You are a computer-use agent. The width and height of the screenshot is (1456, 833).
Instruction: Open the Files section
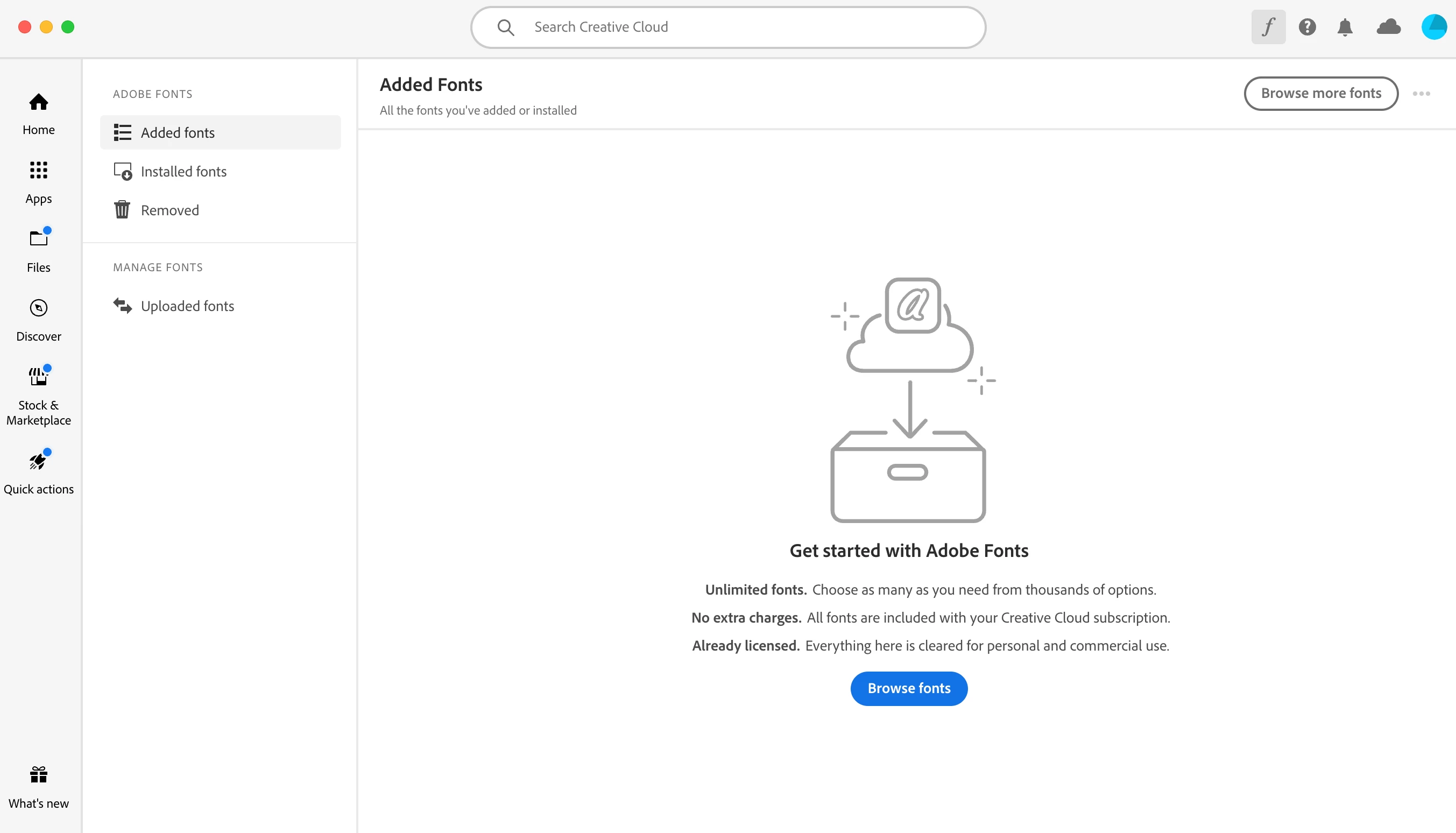38,251
